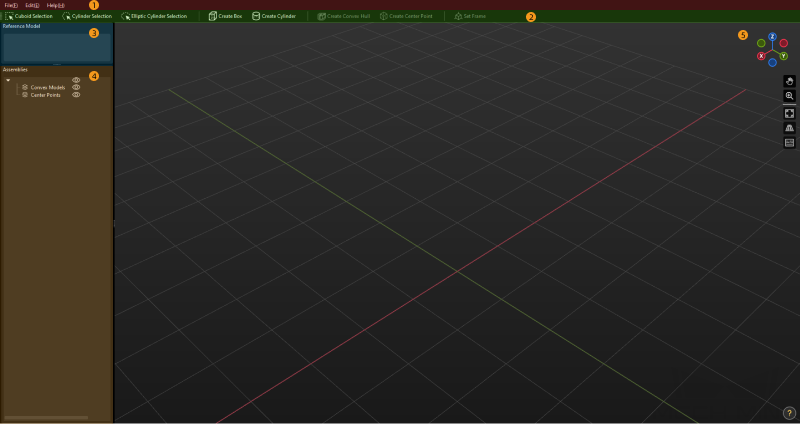800x424 pixels.
Task: Open the Edit menu
Action: pyautogui.click(x=31, y=5)
